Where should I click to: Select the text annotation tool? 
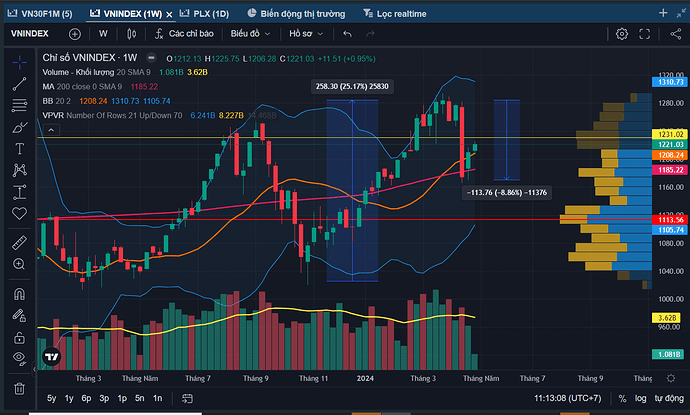[x=18, y=148]
